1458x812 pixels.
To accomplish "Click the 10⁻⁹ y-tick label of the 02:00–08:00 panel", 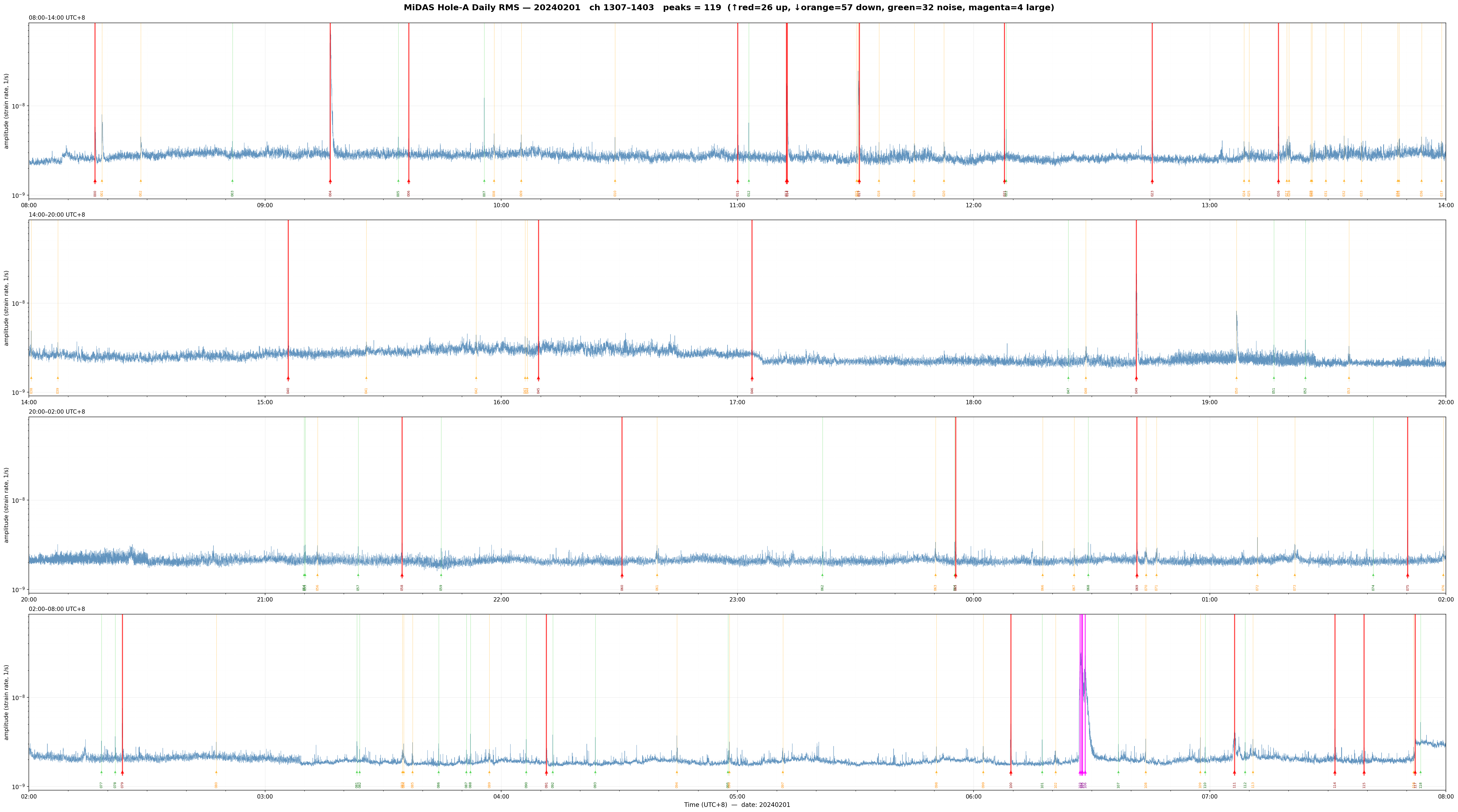I will [x=19, y=787].
